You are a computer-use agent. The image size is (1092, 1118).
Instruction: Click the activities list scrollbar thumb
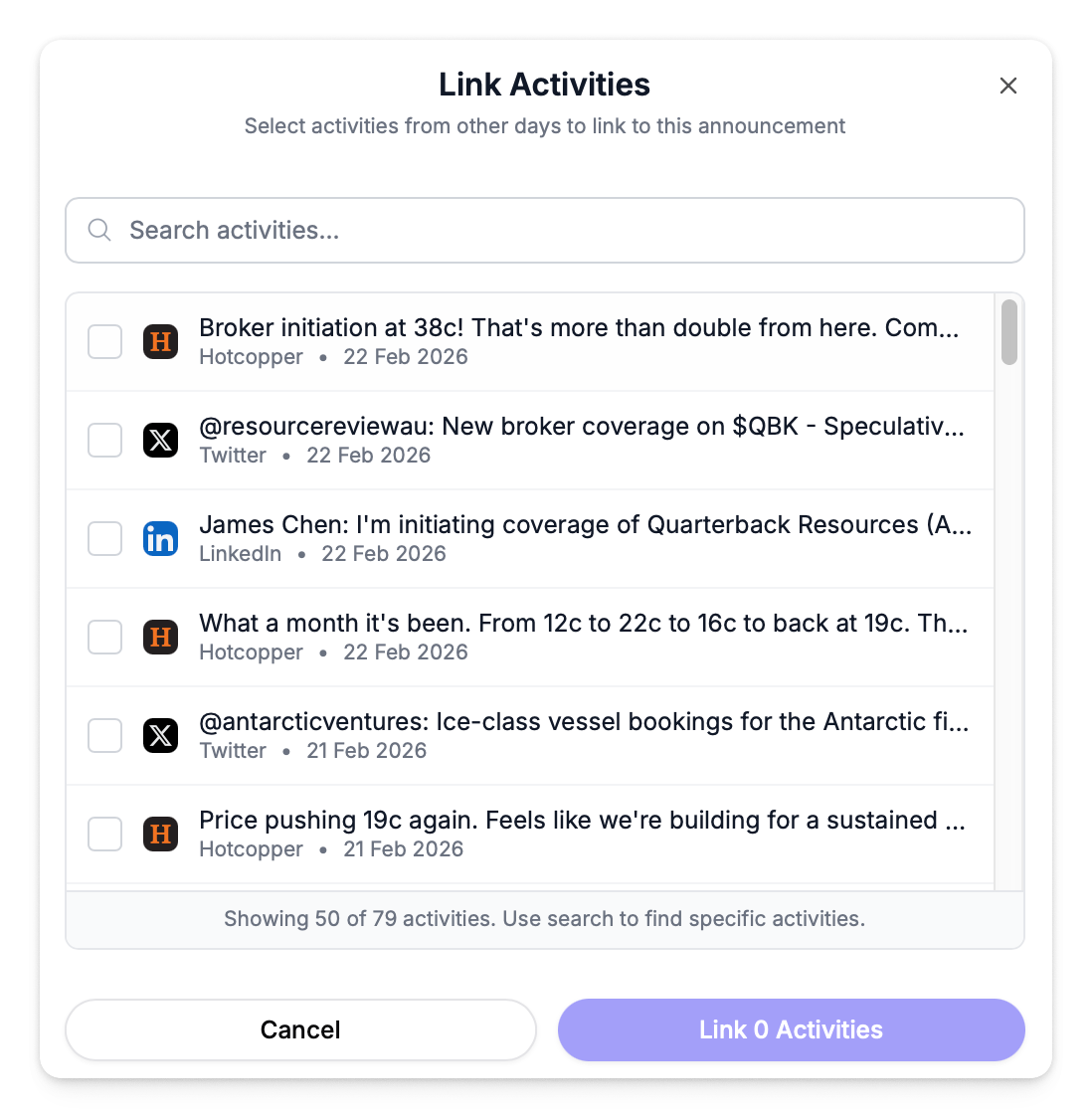tap(1008, 332)
